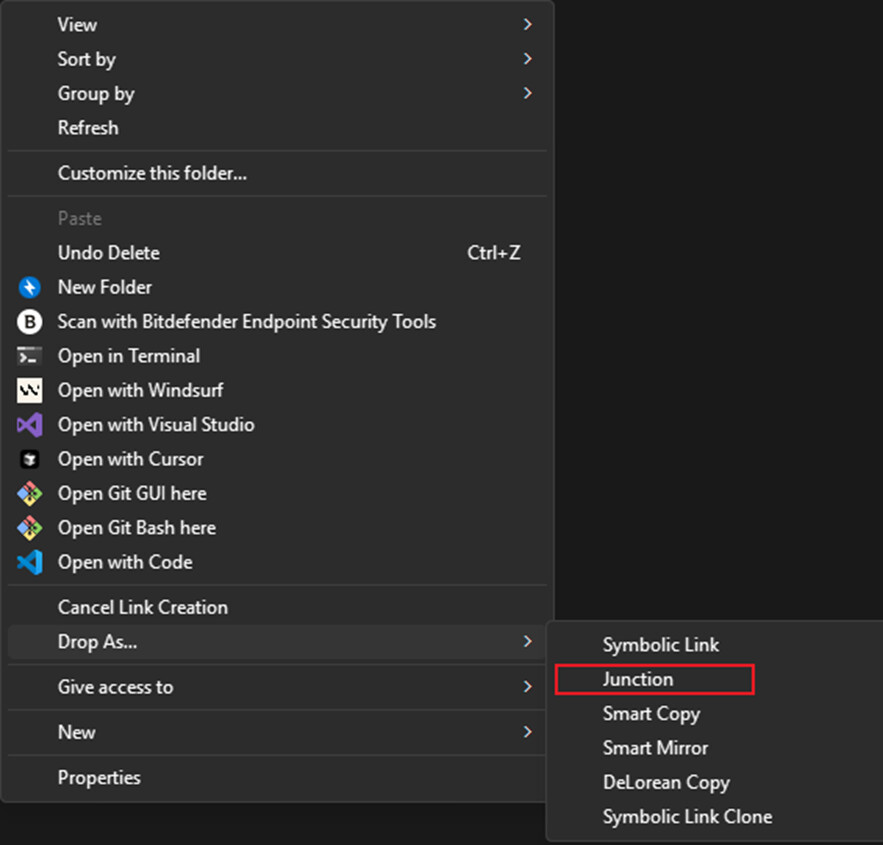Scan with Bitdefender Endpoint Security Tools
Screen dimensions: 883x845
tap(277, 321)
